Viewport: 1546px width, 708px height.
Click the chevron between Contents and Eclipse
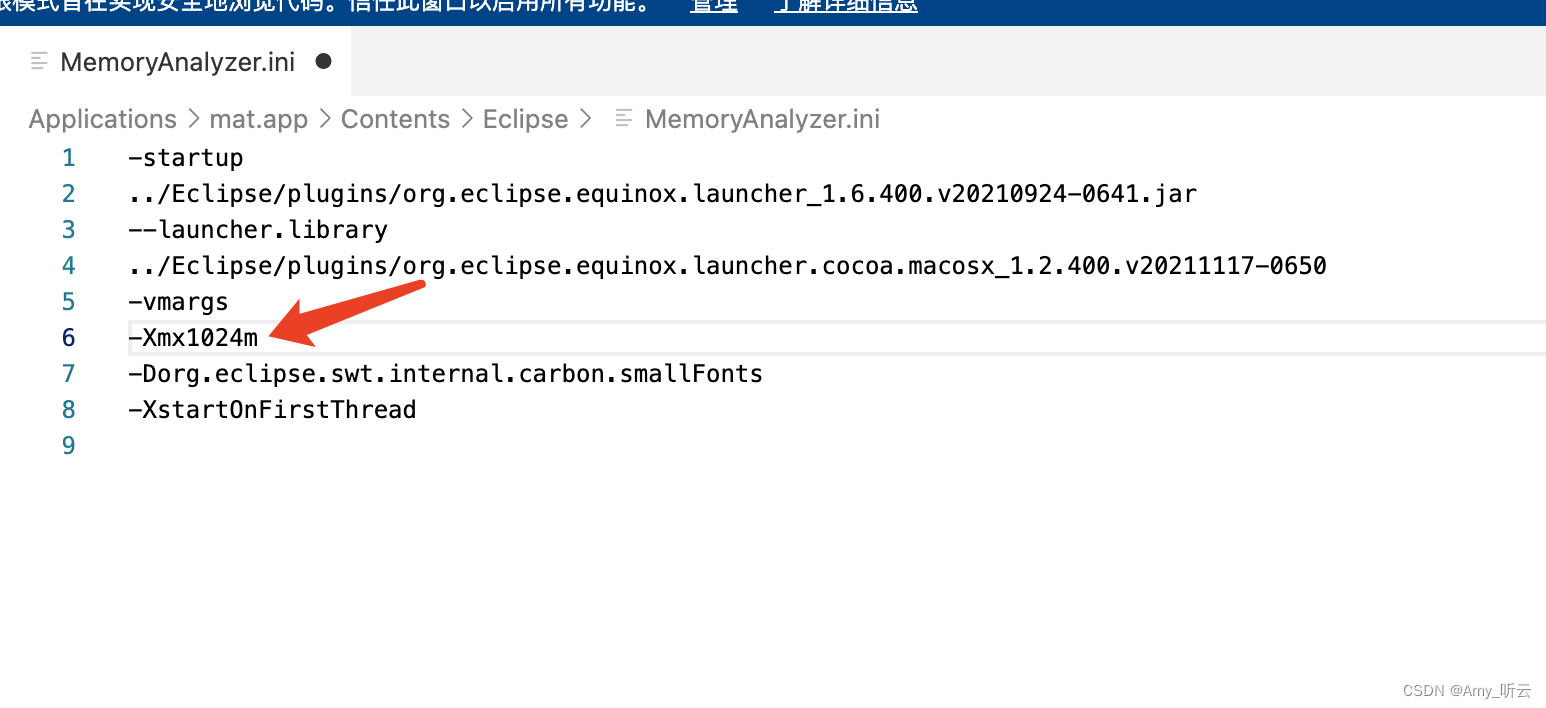tap(465, 118)
